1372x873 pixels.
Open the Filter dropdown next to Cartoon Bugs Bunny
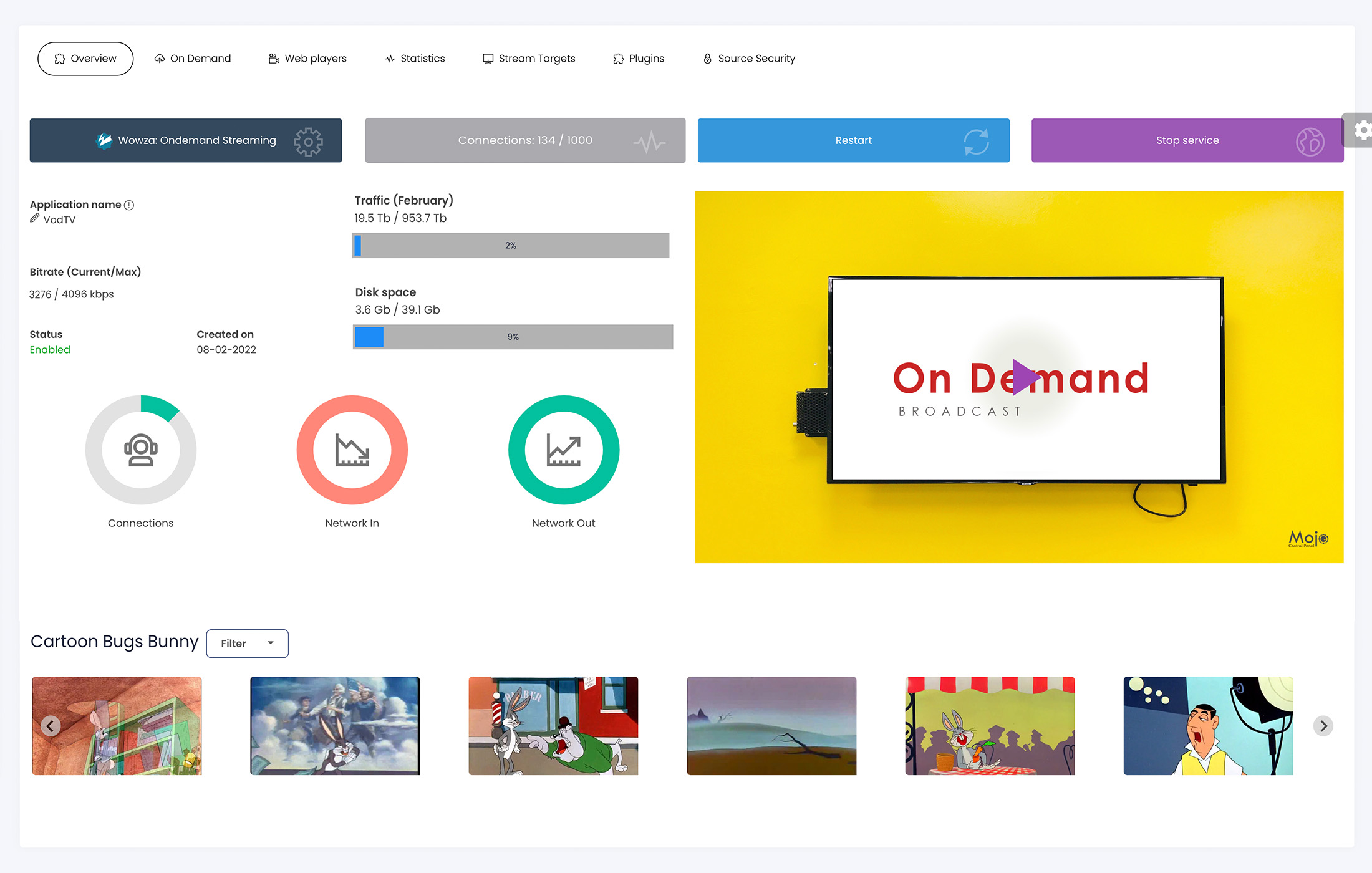[x=247, y=643]
